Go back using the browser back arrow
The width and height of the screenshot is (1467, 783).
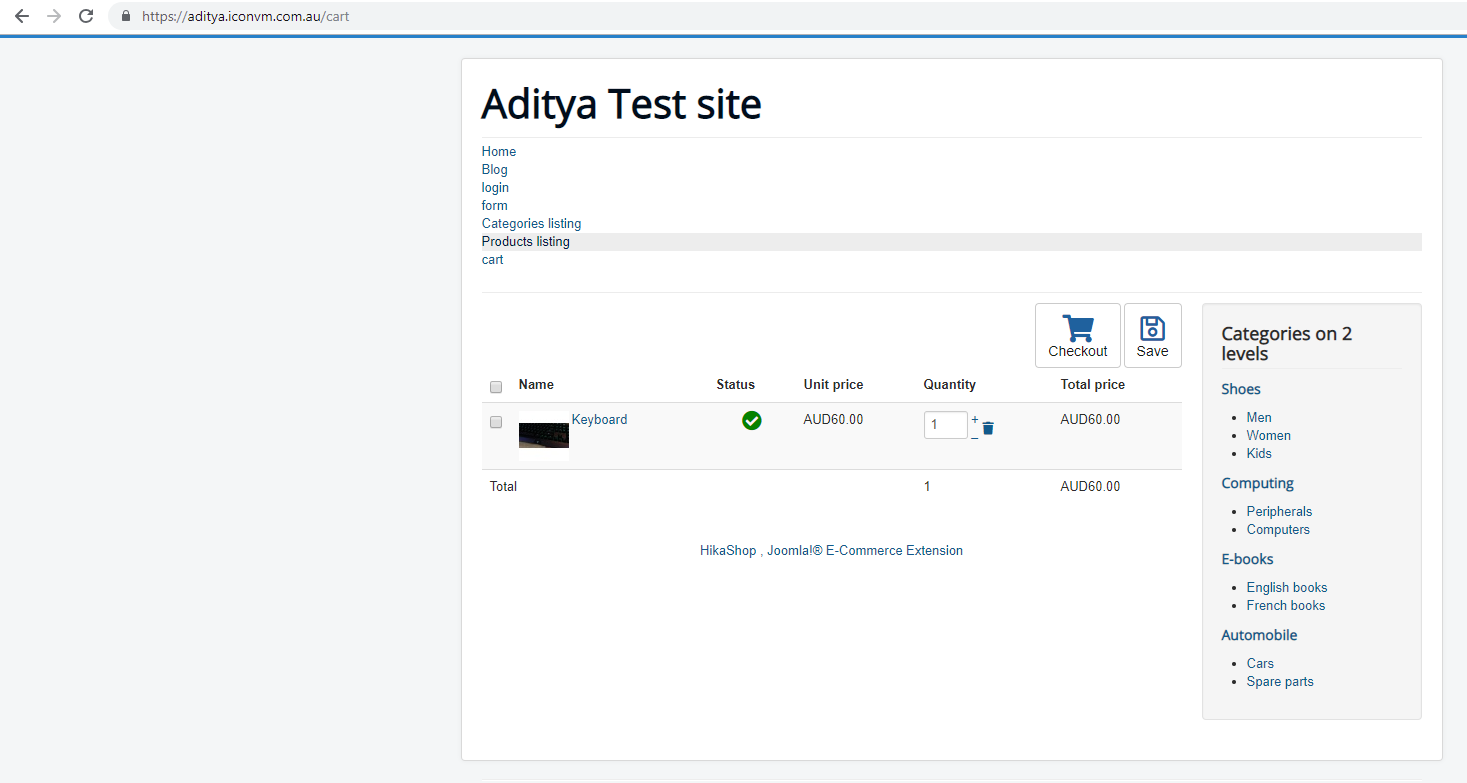(22, 16)
